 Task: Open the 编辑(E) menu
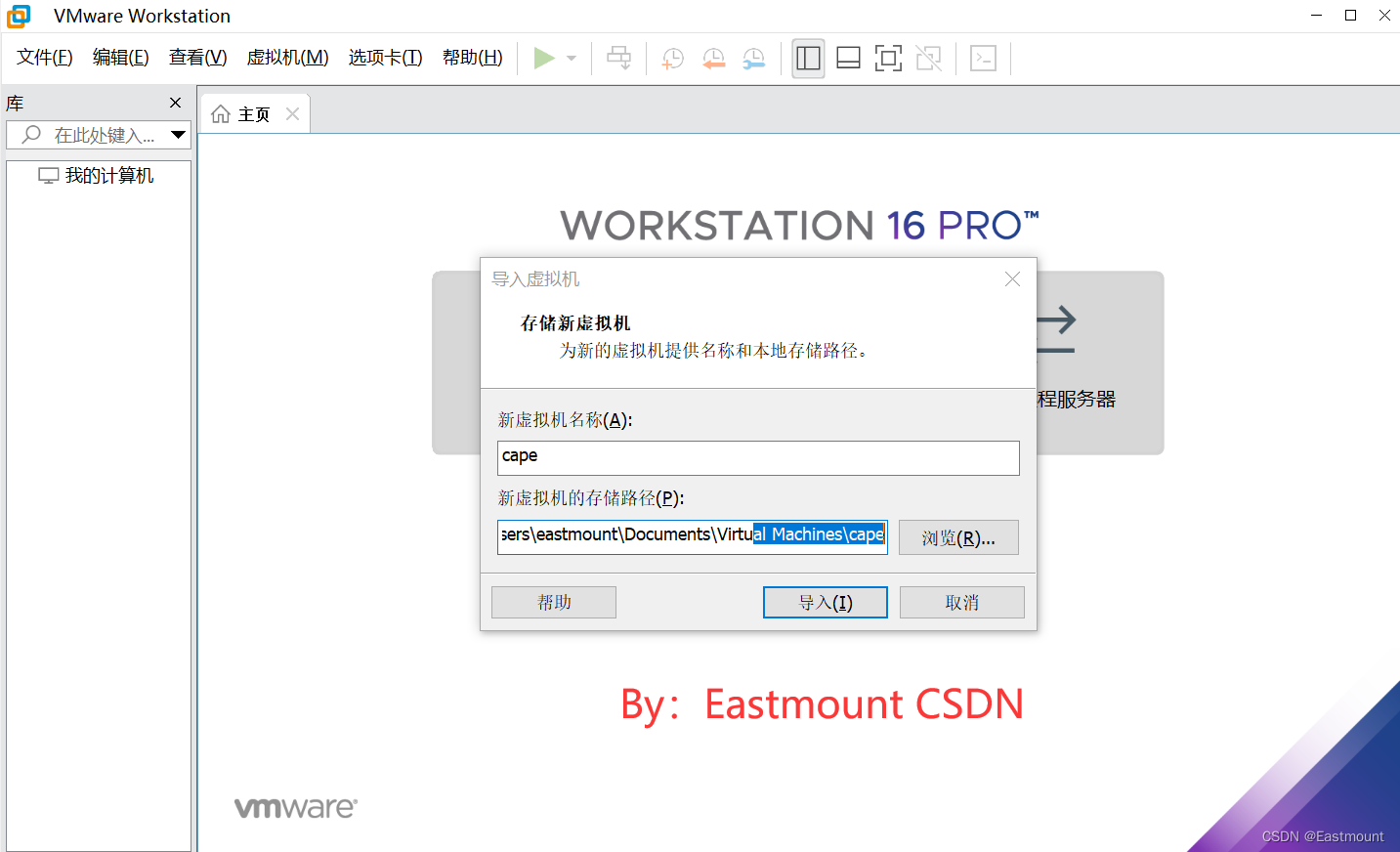click(x=121, y=58)
